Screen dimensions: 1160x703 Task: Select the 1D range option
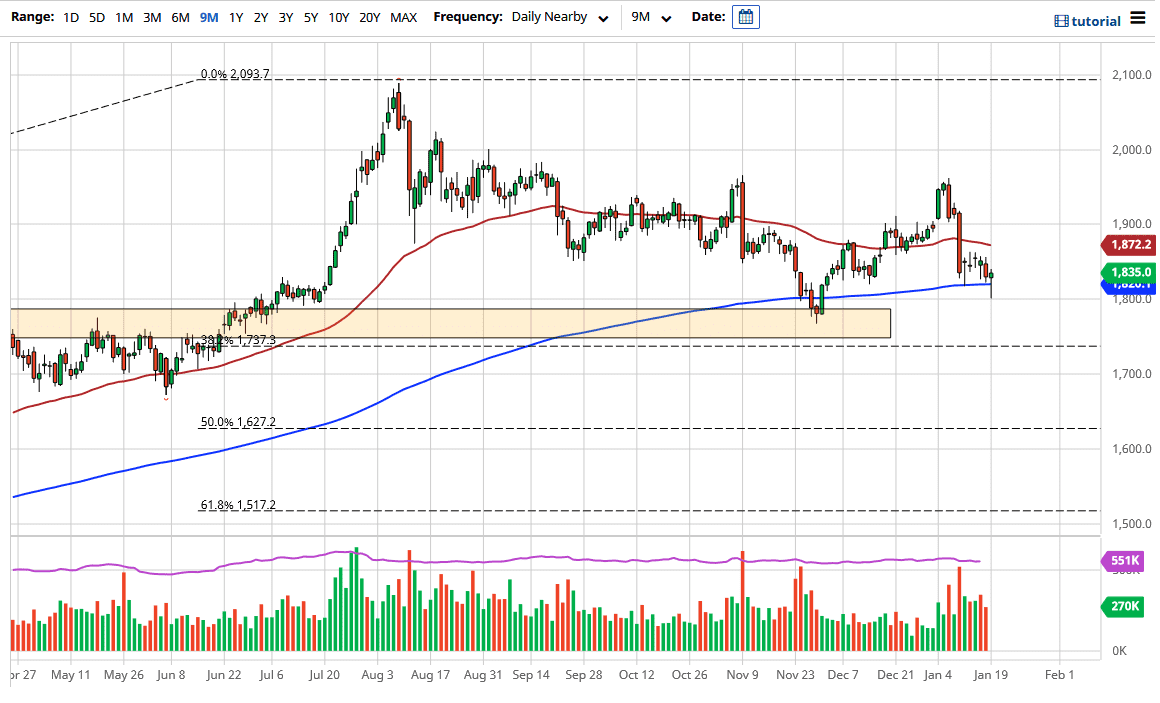[x=70, y=17]
